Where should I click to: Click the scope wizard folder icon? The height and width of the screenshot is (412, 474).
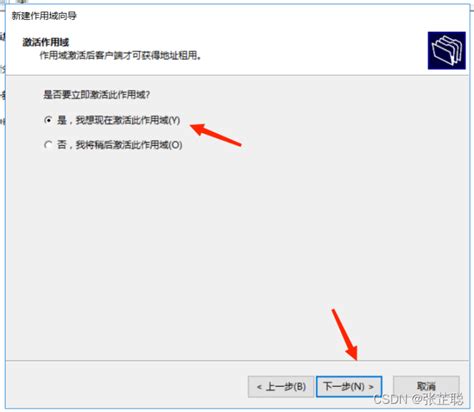point(447,51)
